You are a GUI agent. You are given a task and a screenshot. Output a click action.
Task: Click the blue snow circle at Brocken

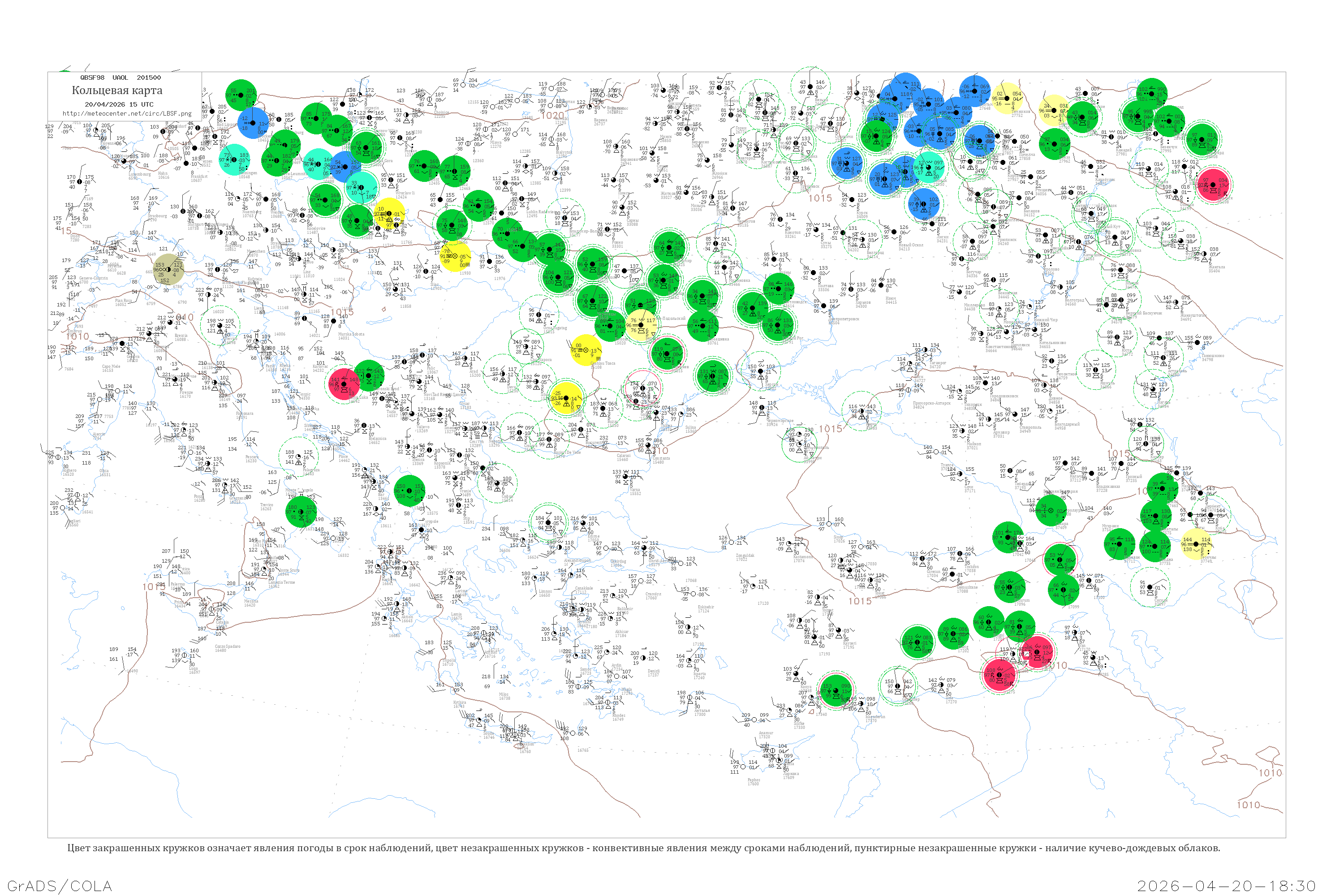click(x=253, y=123)
